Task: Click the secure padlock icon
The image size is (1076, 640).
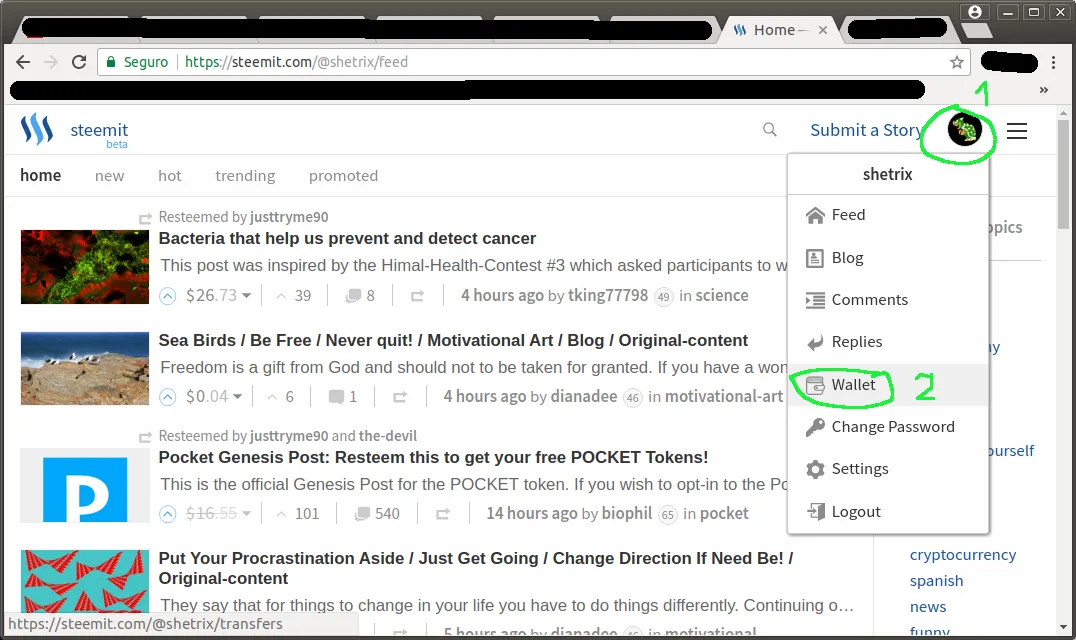Action: (110, 62)
